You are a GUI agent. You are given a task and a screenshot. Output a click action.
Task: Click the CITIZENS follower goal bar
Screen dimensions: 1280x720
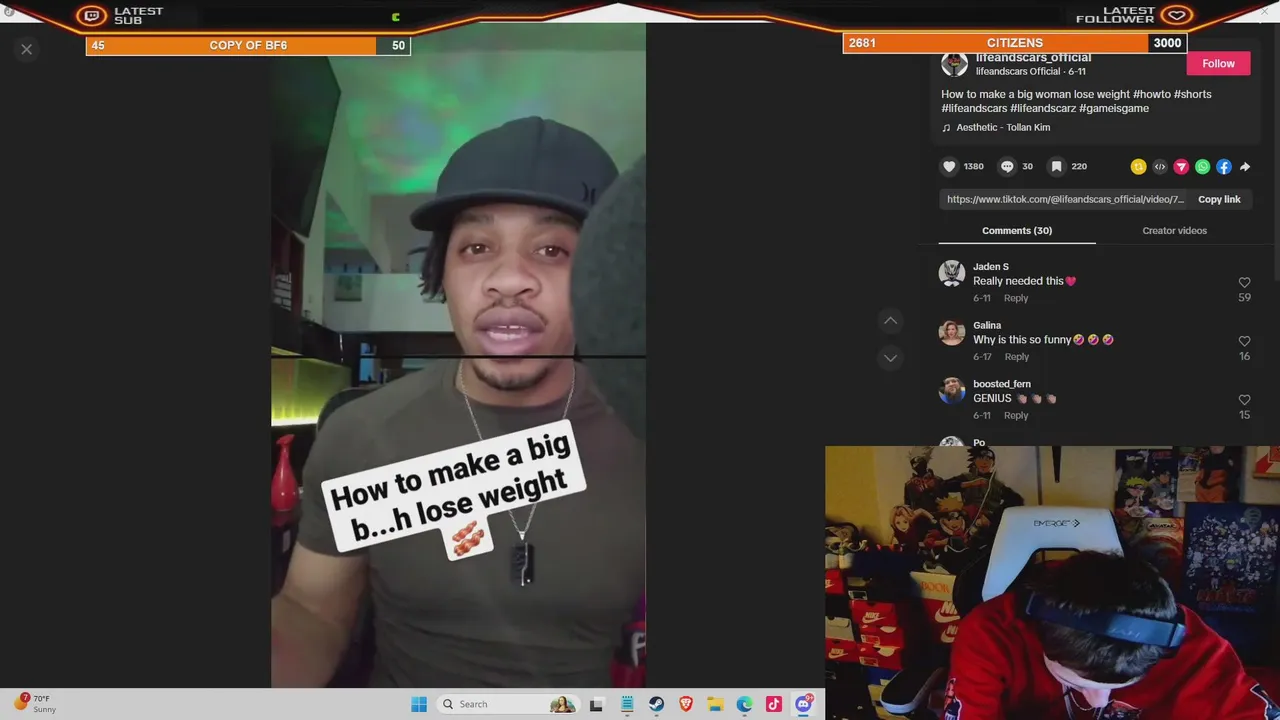point(1015,43)
